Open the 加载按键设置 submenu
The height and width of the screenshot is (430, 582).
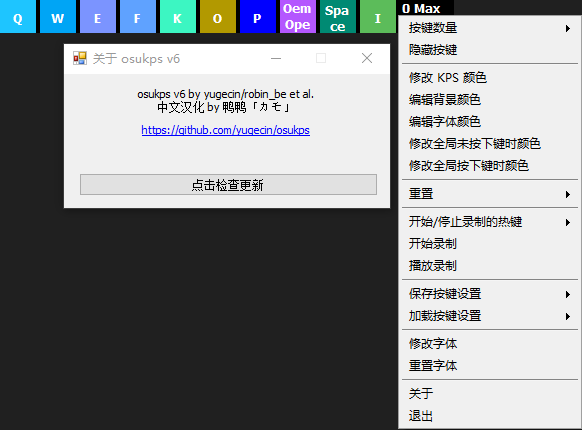coord(490,316)
